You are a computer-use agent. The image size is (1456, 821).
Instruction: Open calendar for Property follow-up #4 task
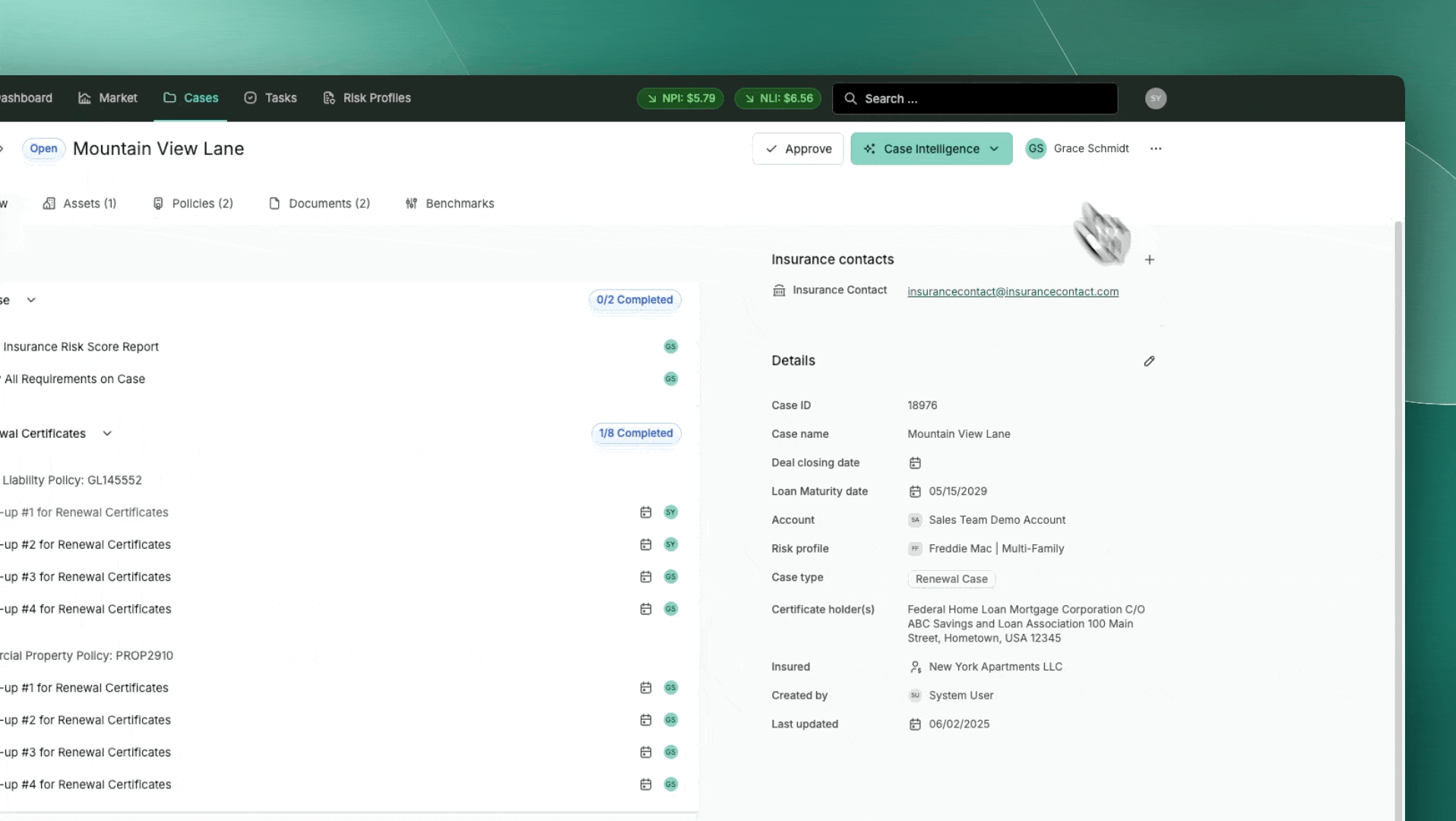click(x=645, y=785)
